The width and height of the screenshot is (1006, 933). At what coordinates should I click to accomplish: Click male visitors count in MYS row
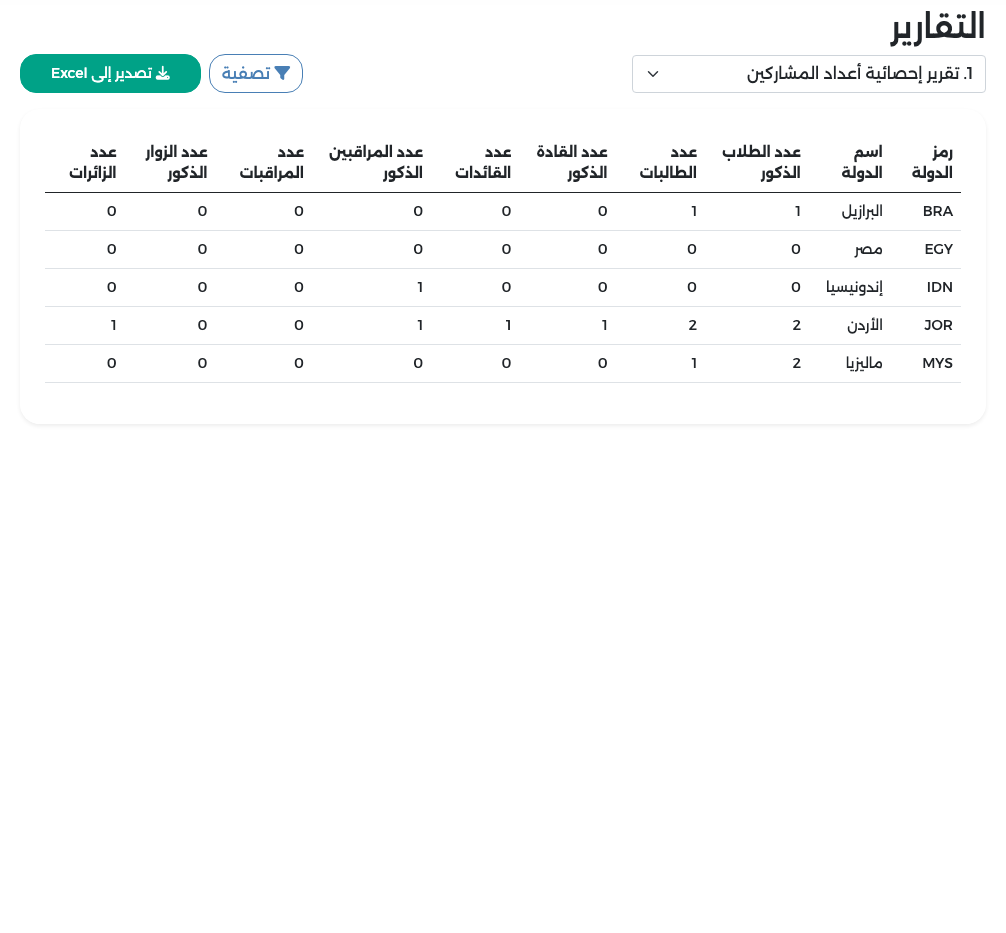[x=202, y=363]
